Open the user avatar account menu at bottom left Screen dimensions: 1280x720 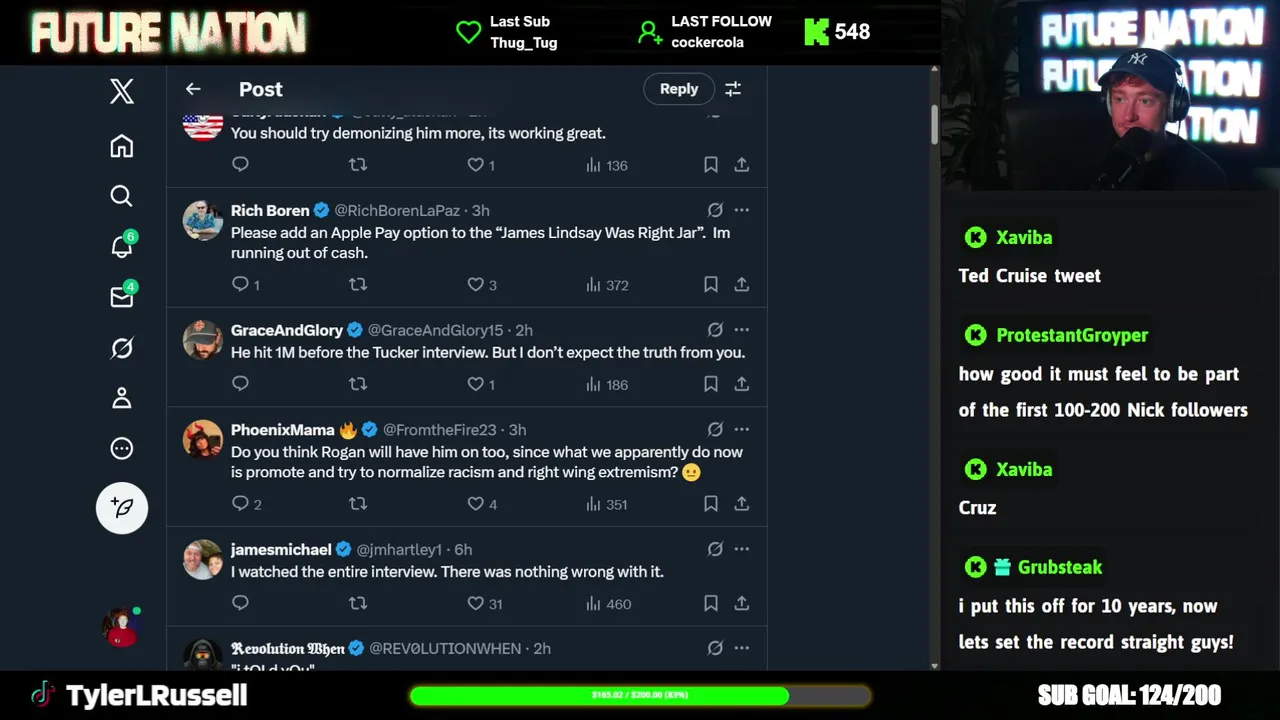coord(122,627)
